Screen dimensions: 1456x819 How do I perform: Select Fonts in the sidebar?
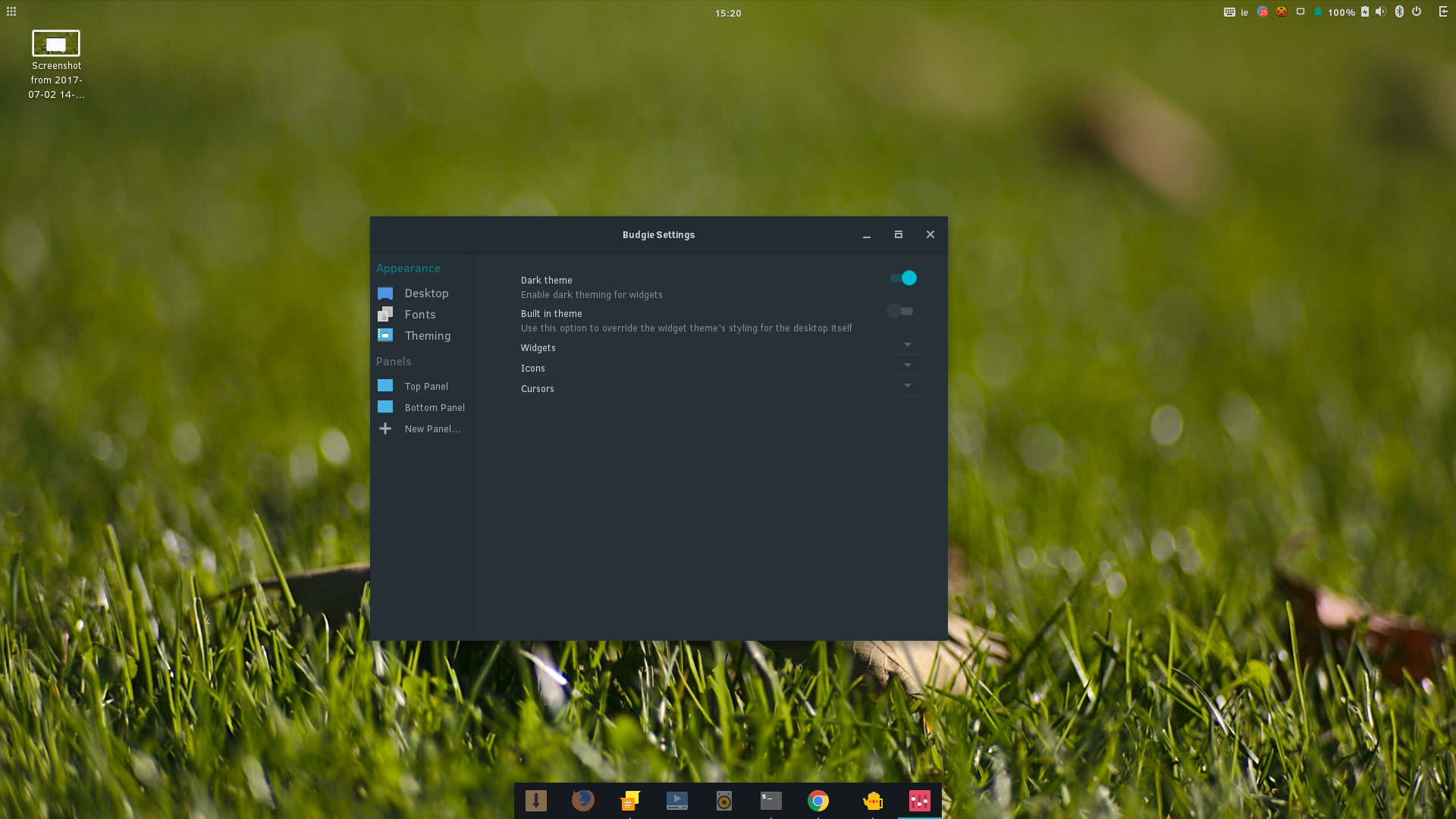click(x=423, y=315)
